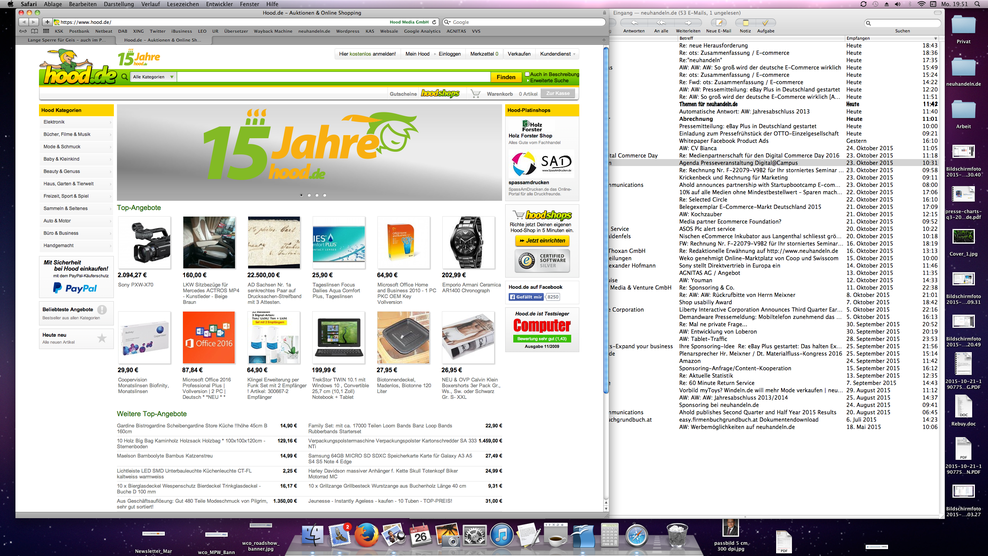The width and height of the screenshot is (988, 556).
Task: Click the Zur Kasse button
Action: tap(558, 94)
